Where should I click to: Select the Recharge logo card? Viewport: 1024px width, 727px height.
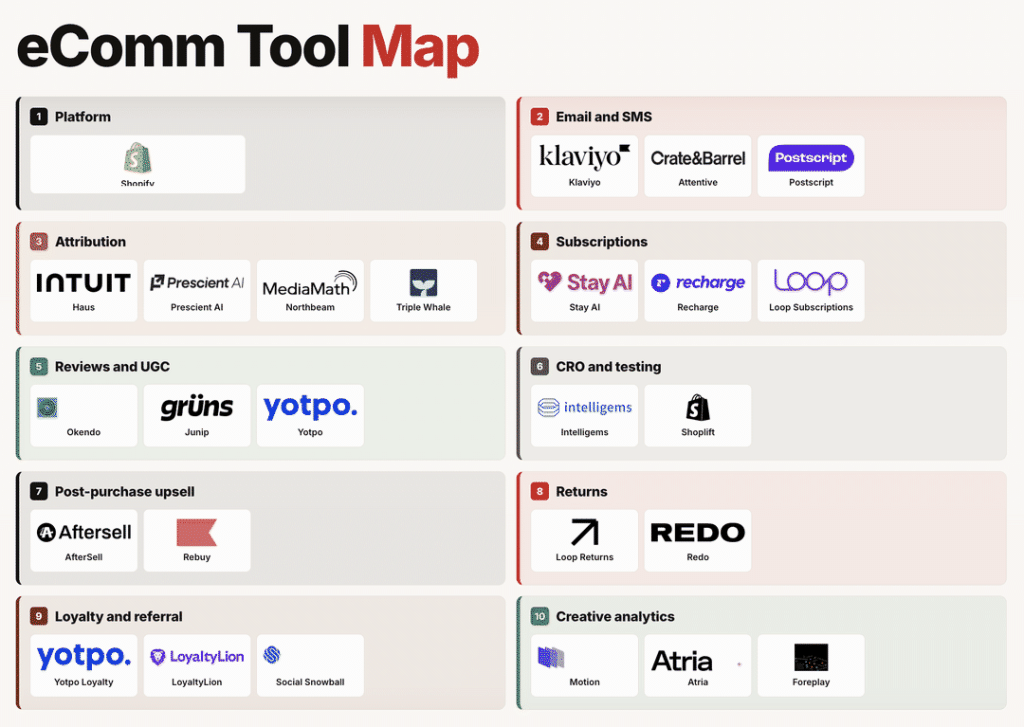pos(697,291)
